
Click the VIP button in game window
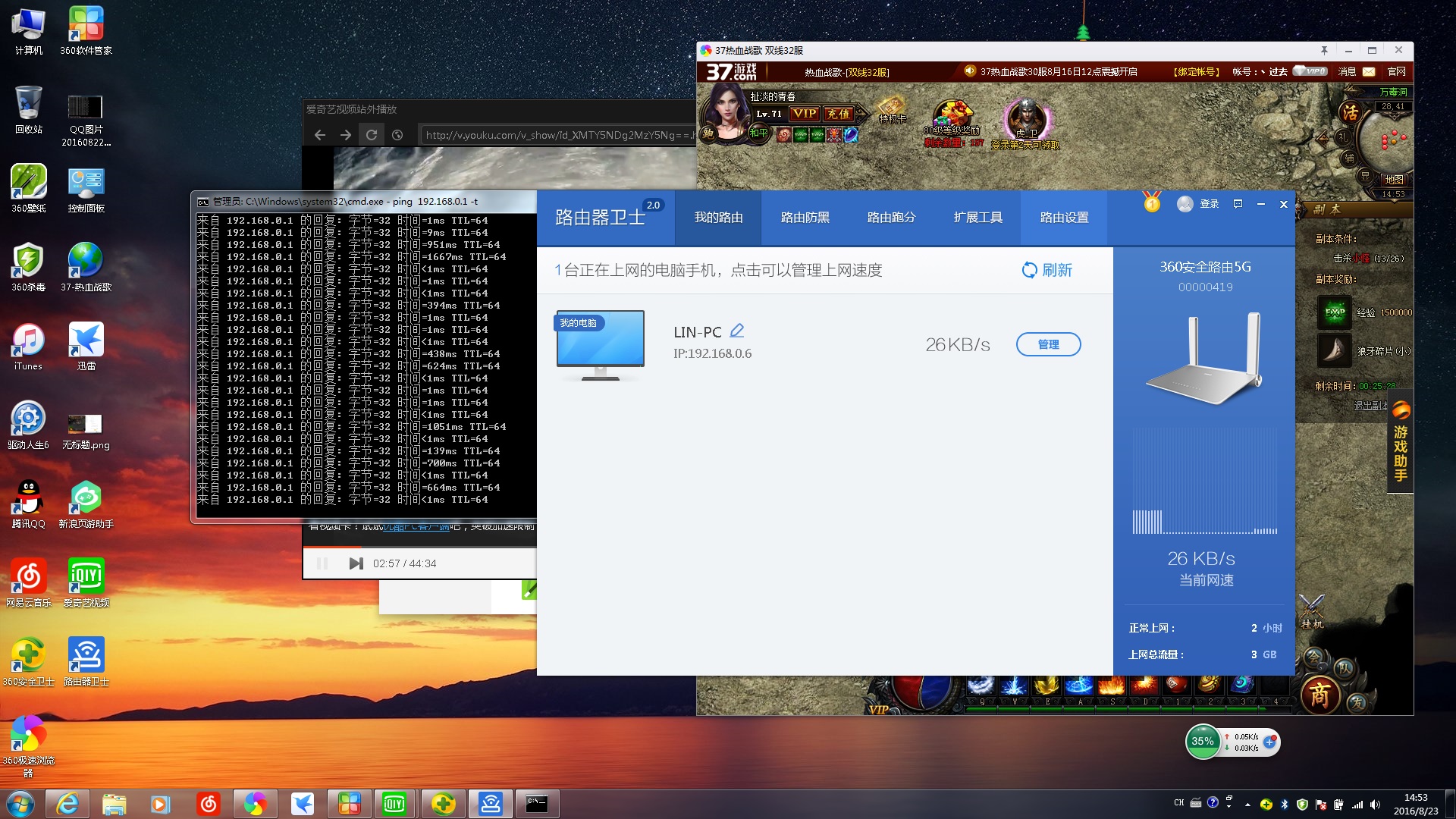pos(804,114)
